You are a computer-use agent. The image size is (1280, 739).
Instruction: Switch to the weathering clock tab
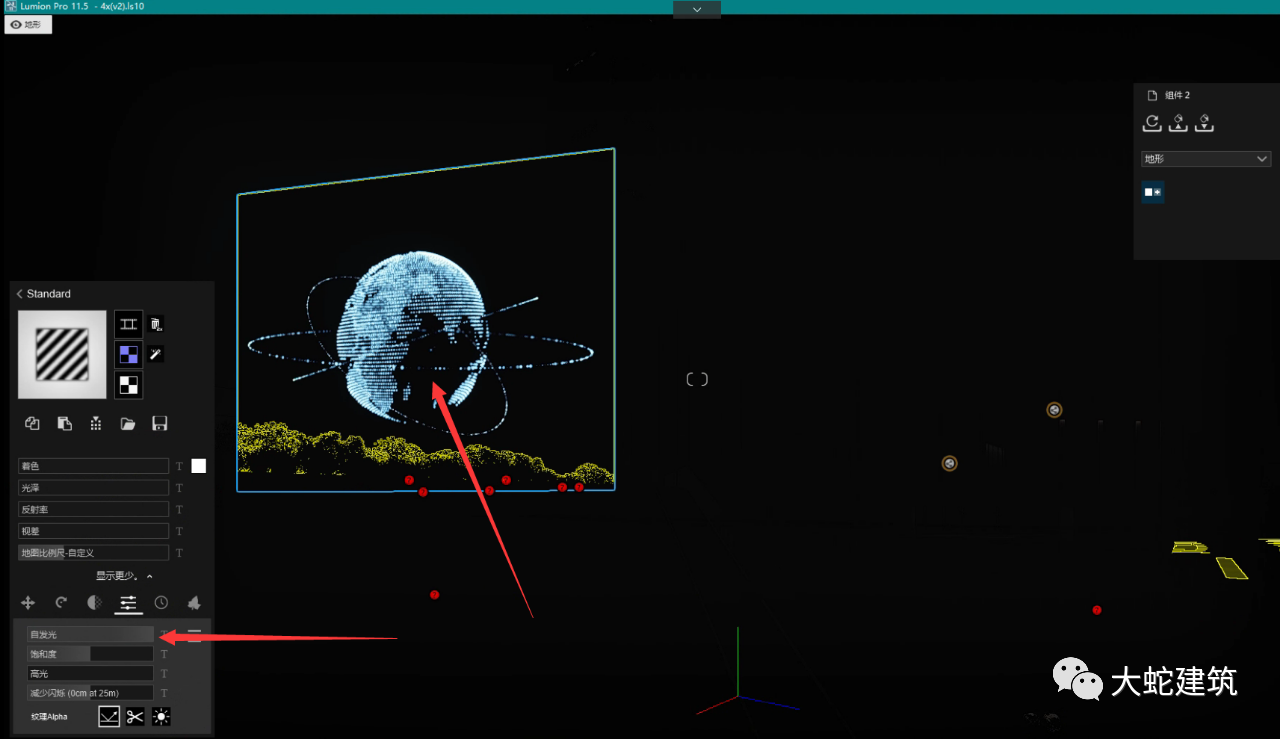point(161,602)
